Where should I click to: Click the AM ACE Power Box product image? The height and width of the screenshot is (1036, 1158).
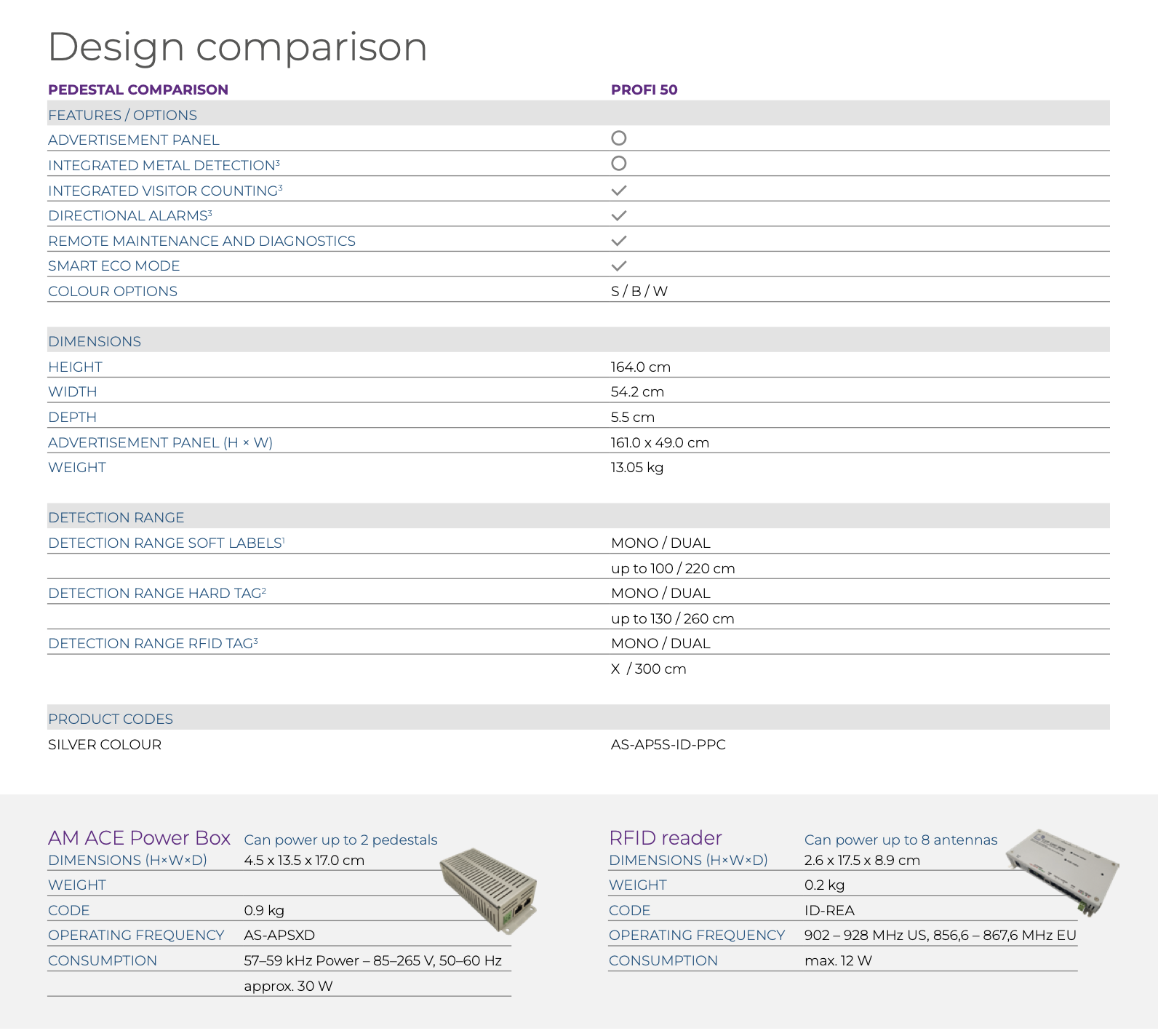489,890
